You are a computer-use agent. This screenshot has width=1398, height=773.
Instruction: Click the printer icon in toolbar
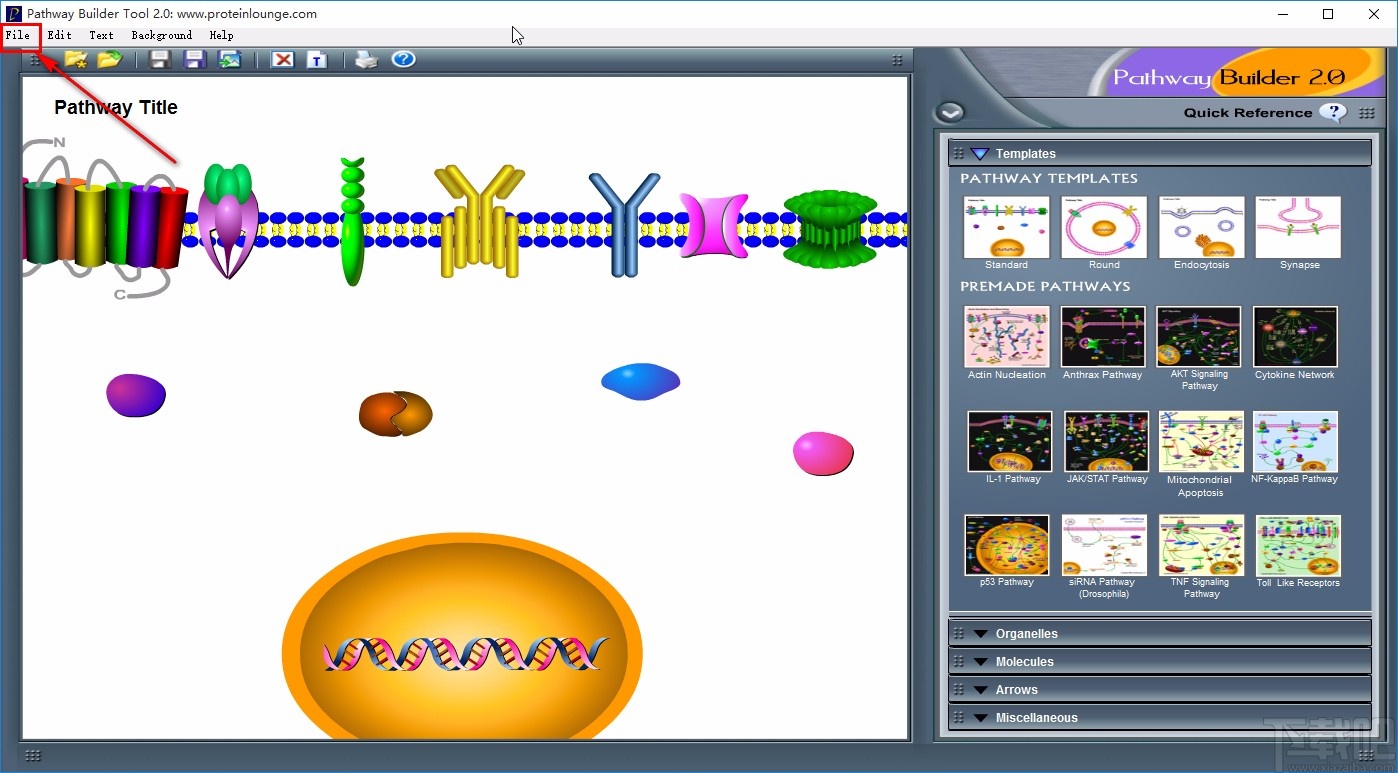point(367,60)
